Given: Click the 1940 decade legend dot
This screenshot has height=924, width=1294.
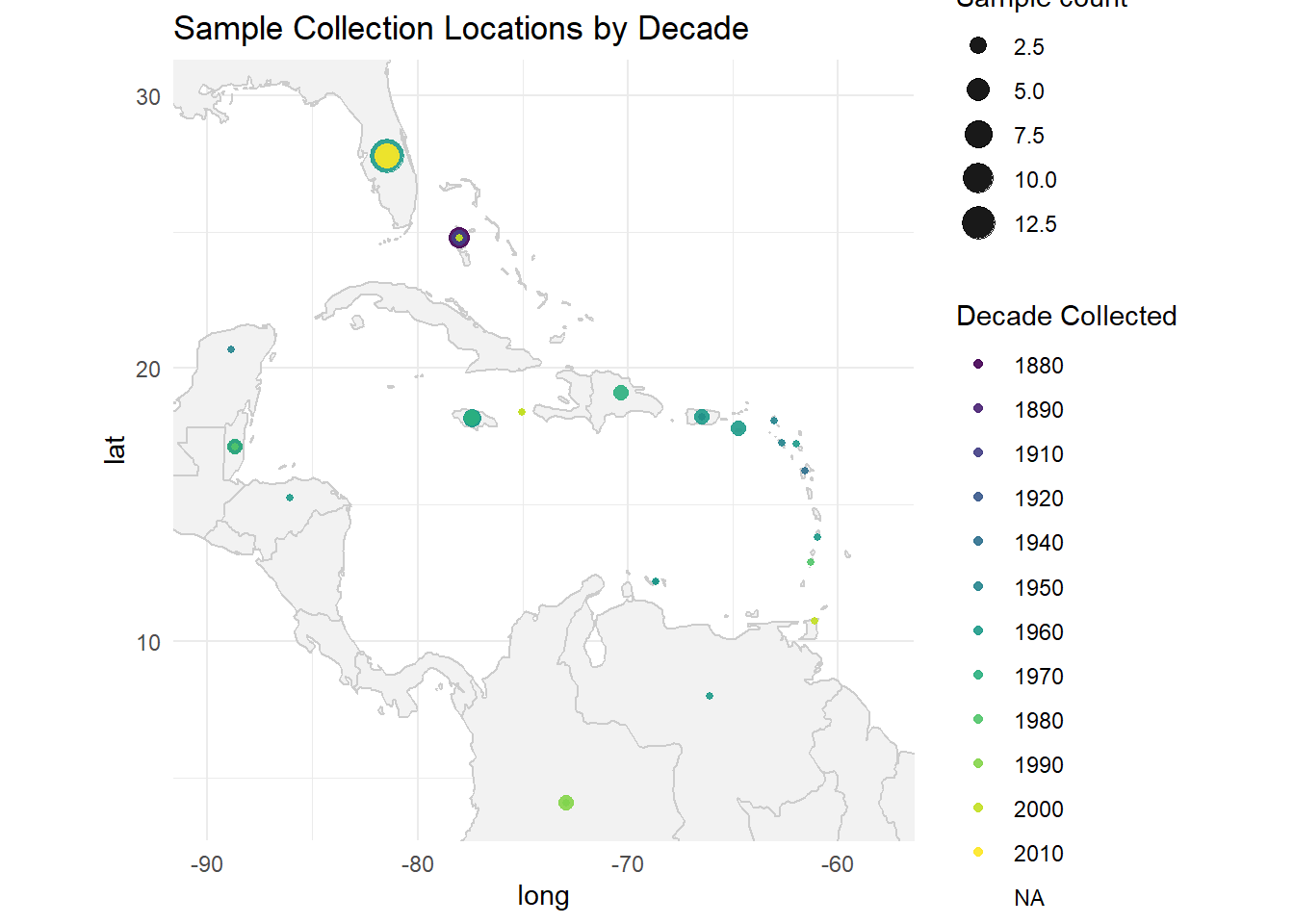Looking at the screenshot, I should (x=978, y=541).
